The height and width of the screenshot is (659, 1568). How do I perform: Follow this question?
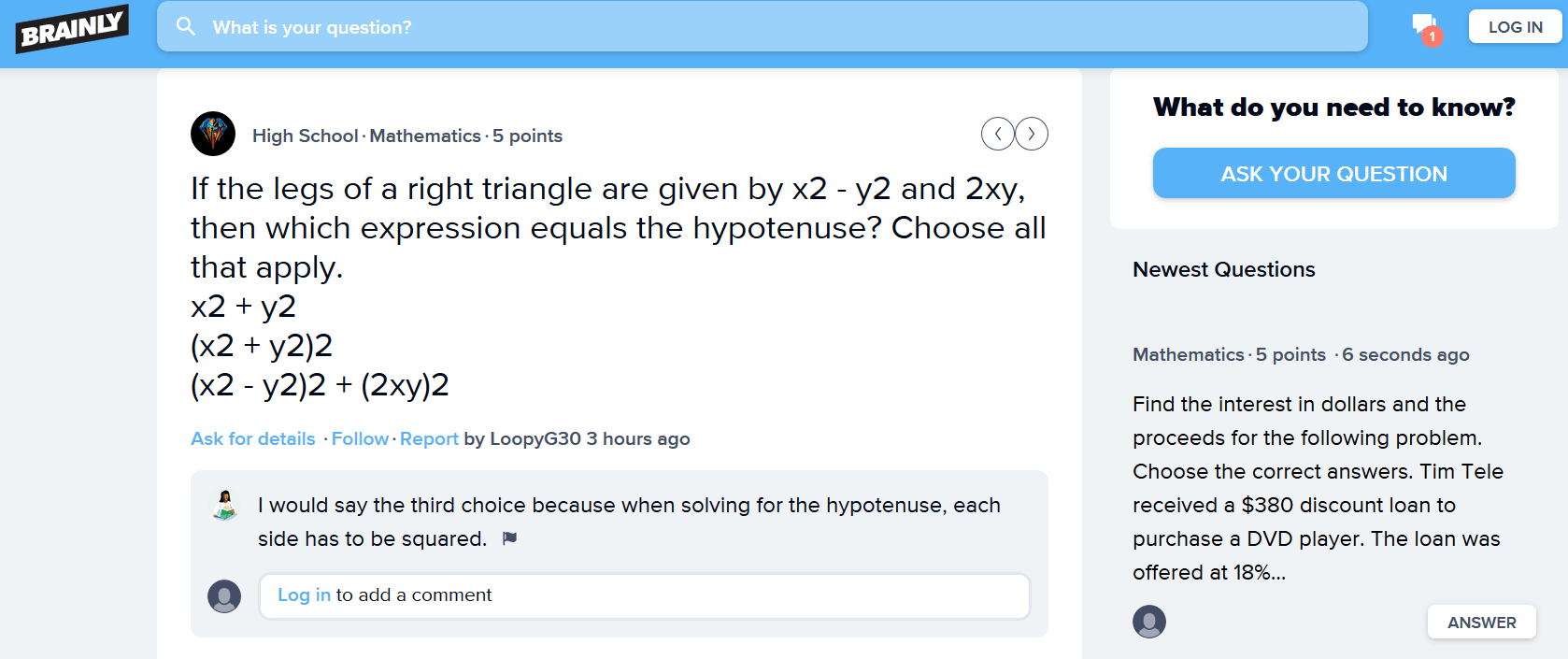[x=360, y=438]
